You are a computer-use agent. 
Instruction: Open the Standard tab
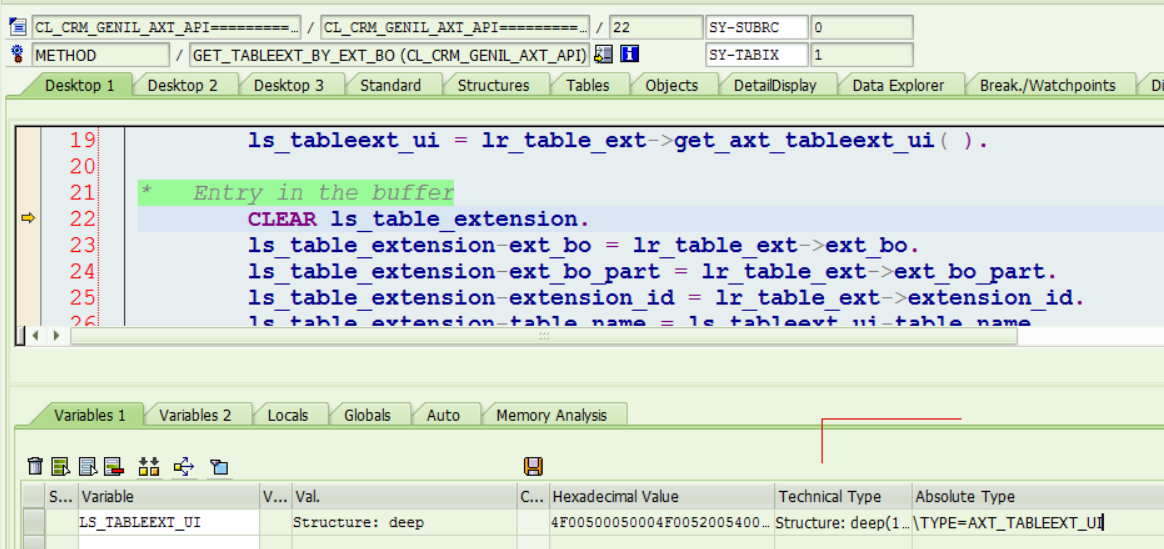coord(390,85)
